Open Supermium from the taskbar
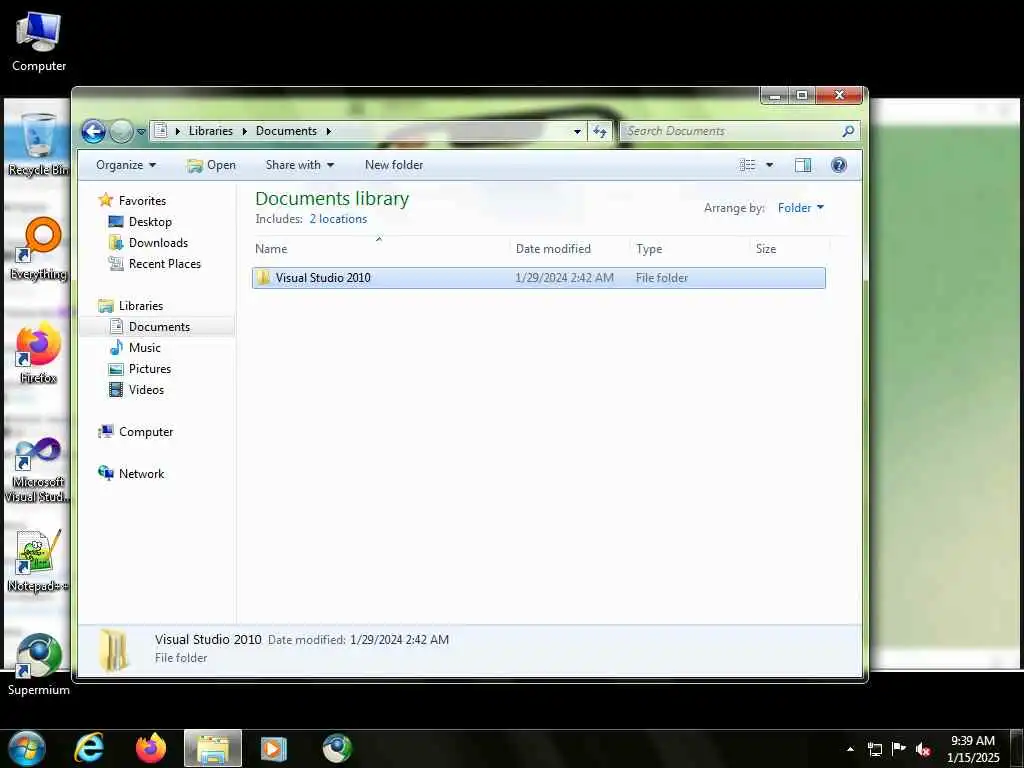The width and height of the screenshot is (1024, 768). click(337, 748)
